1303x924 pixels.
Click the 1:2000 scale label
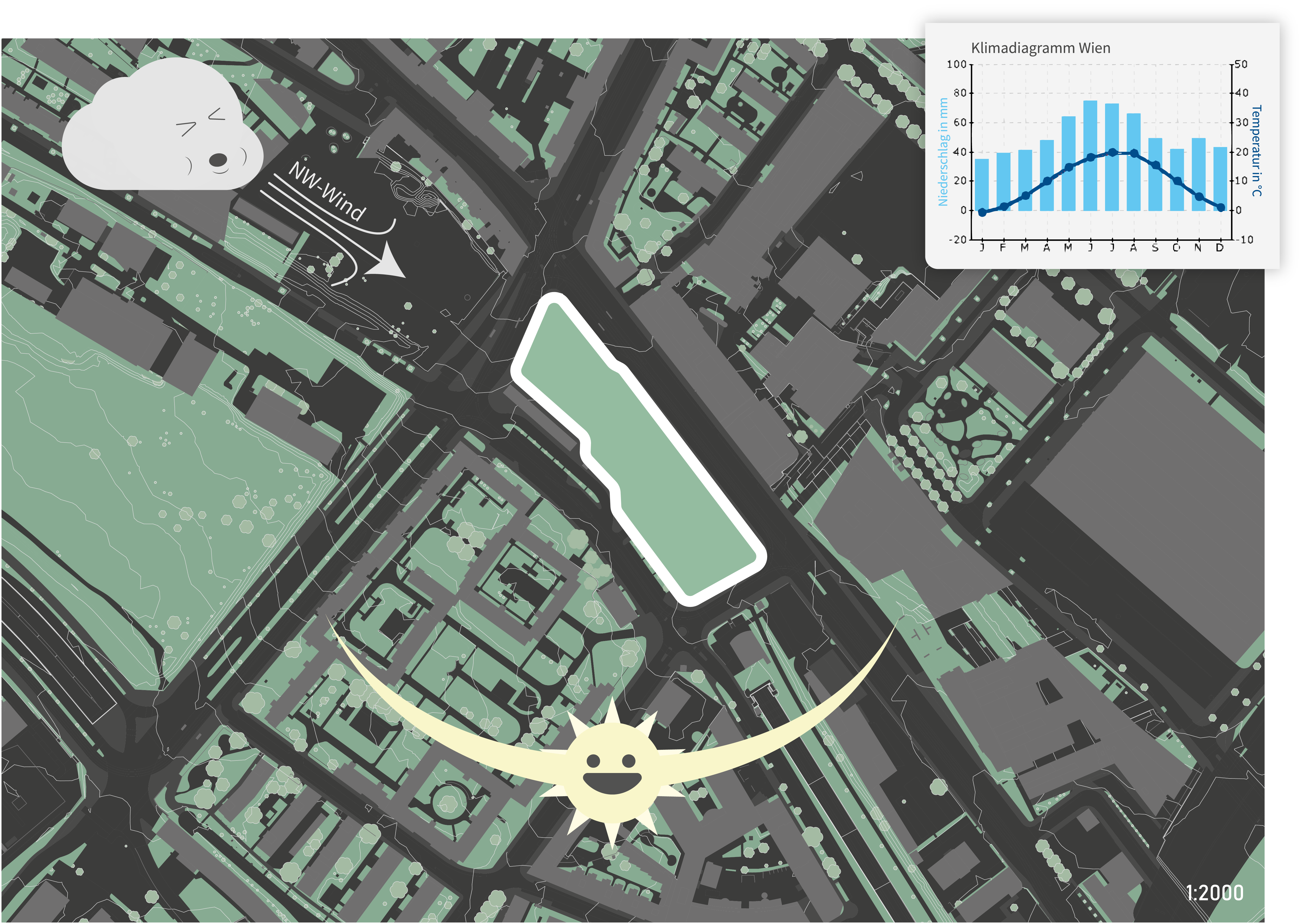1214,893
